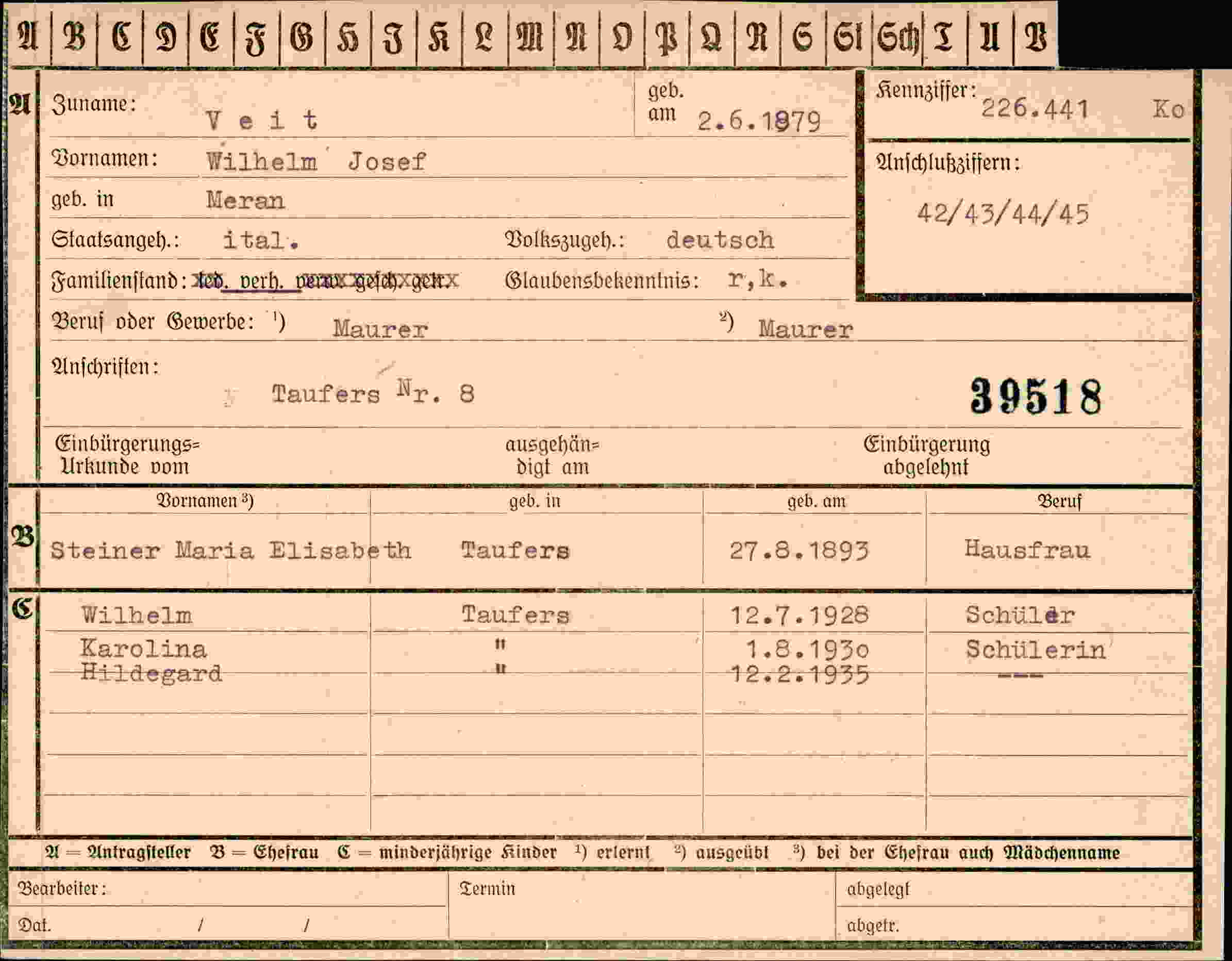Click the underlined "verh." marital status
This screenshot has height=961, width=1232.
(x=262, y=281)
